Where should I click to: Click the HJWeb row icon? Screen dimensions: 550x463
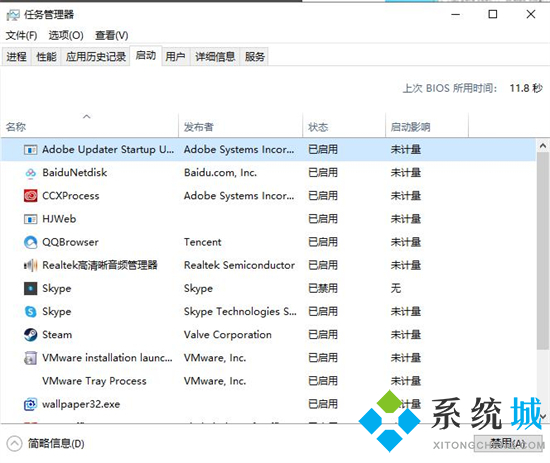click(x=31, y=219)
